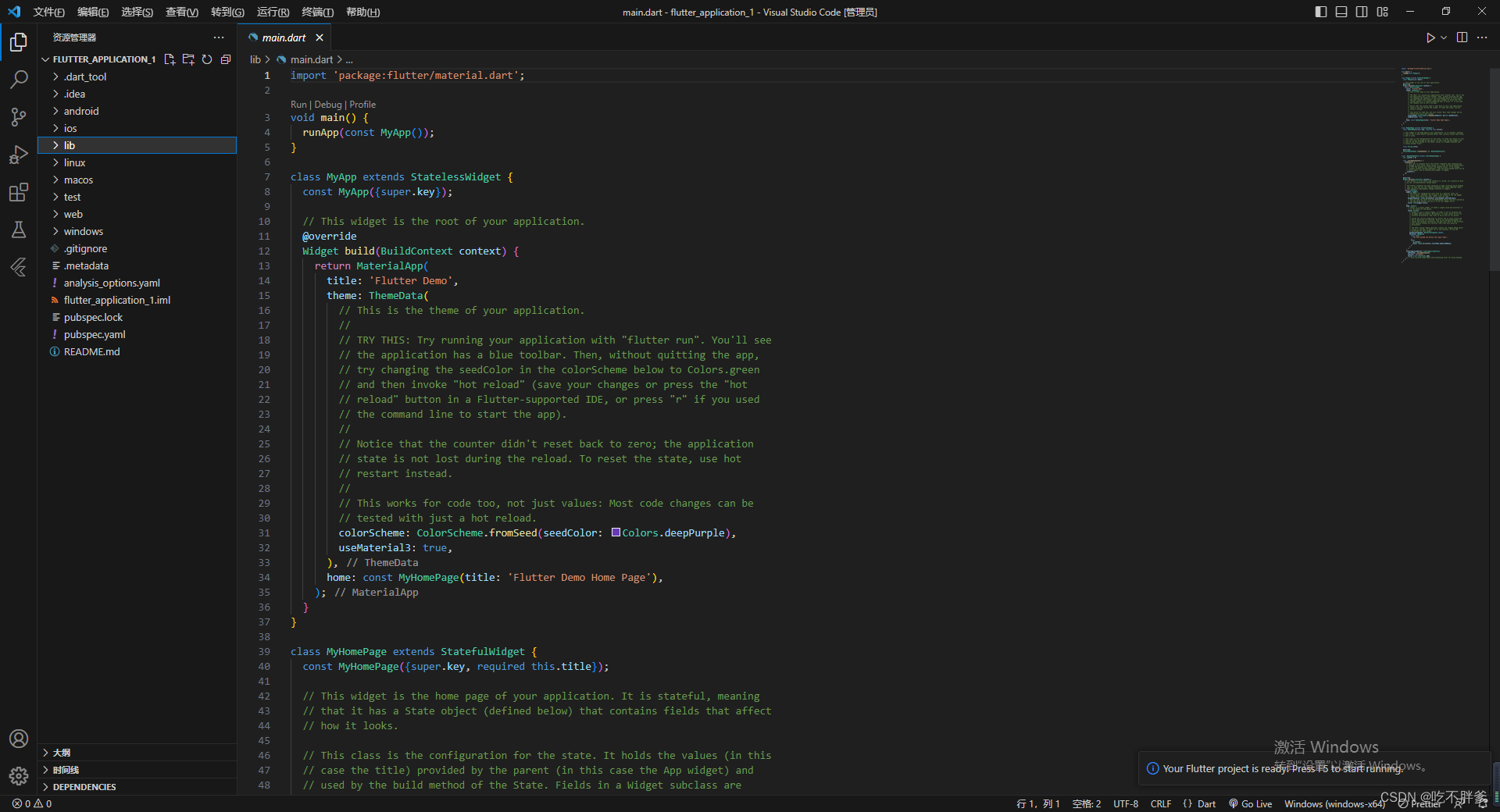Click the 空格: 2 indentation indicator
The image size is (1500, 812).
click(x=1087, y=803)
